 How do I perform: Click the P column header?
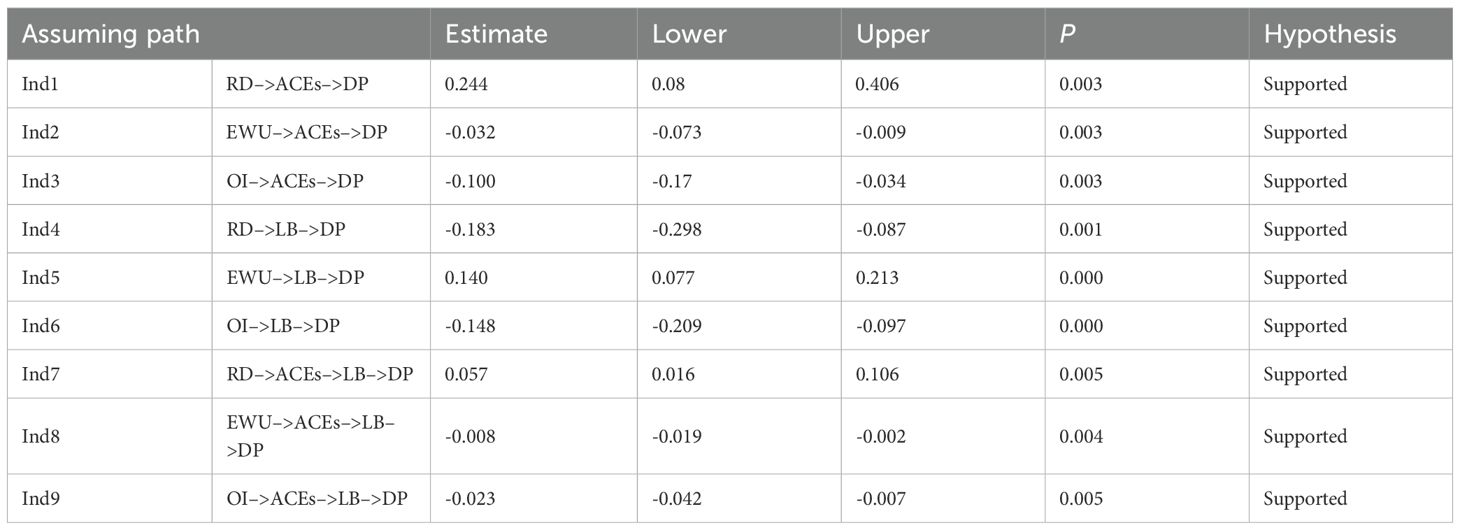click(1067, 34)
